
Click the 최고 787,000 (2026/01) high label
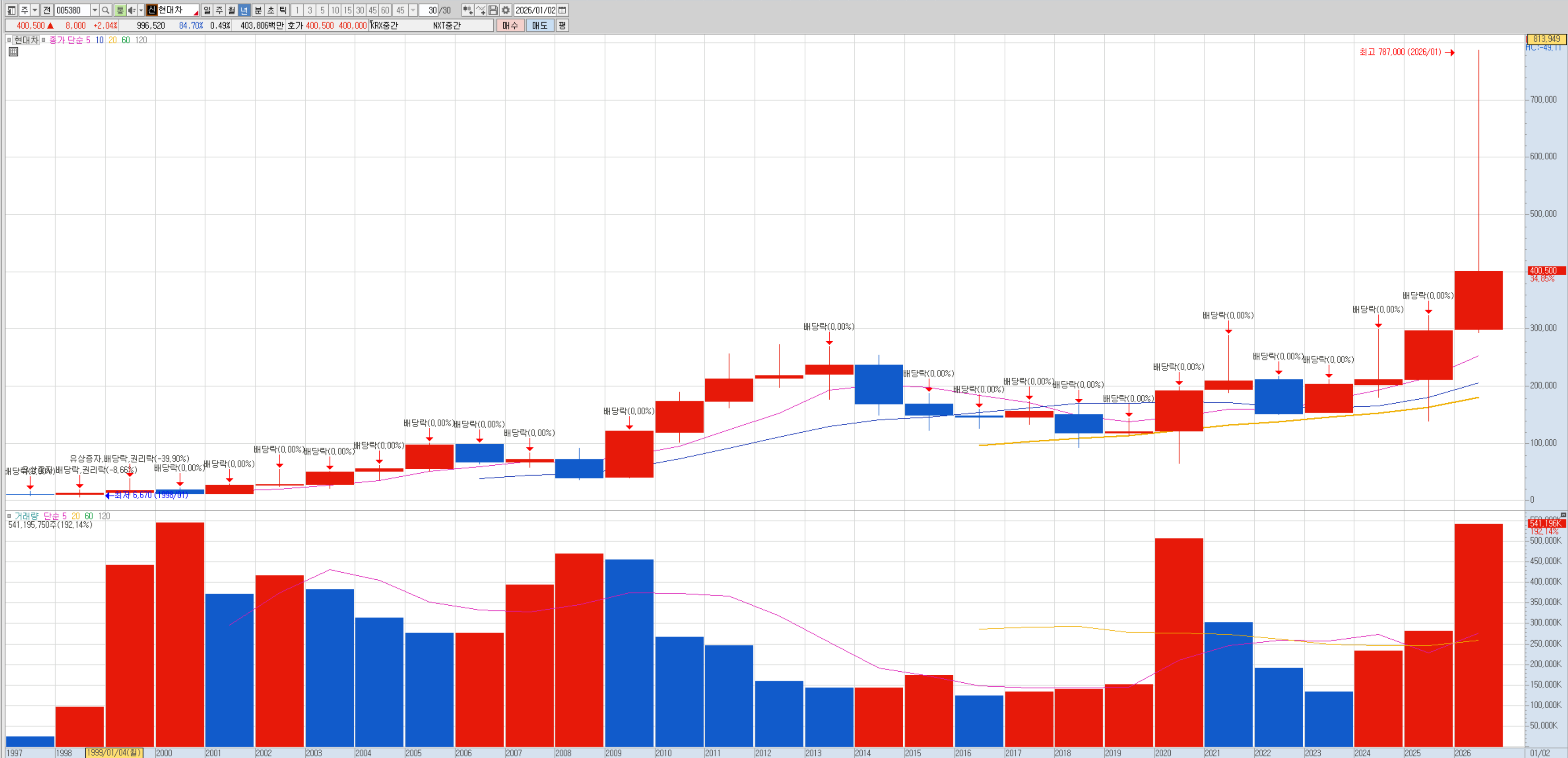(x=1401, y=52)
